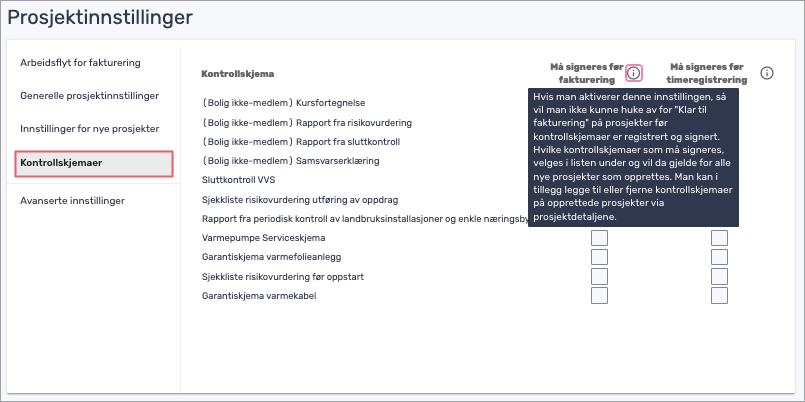Check fakturering box for 'Sjekkliste risikovurdering før oppstart'

point(599,276)
